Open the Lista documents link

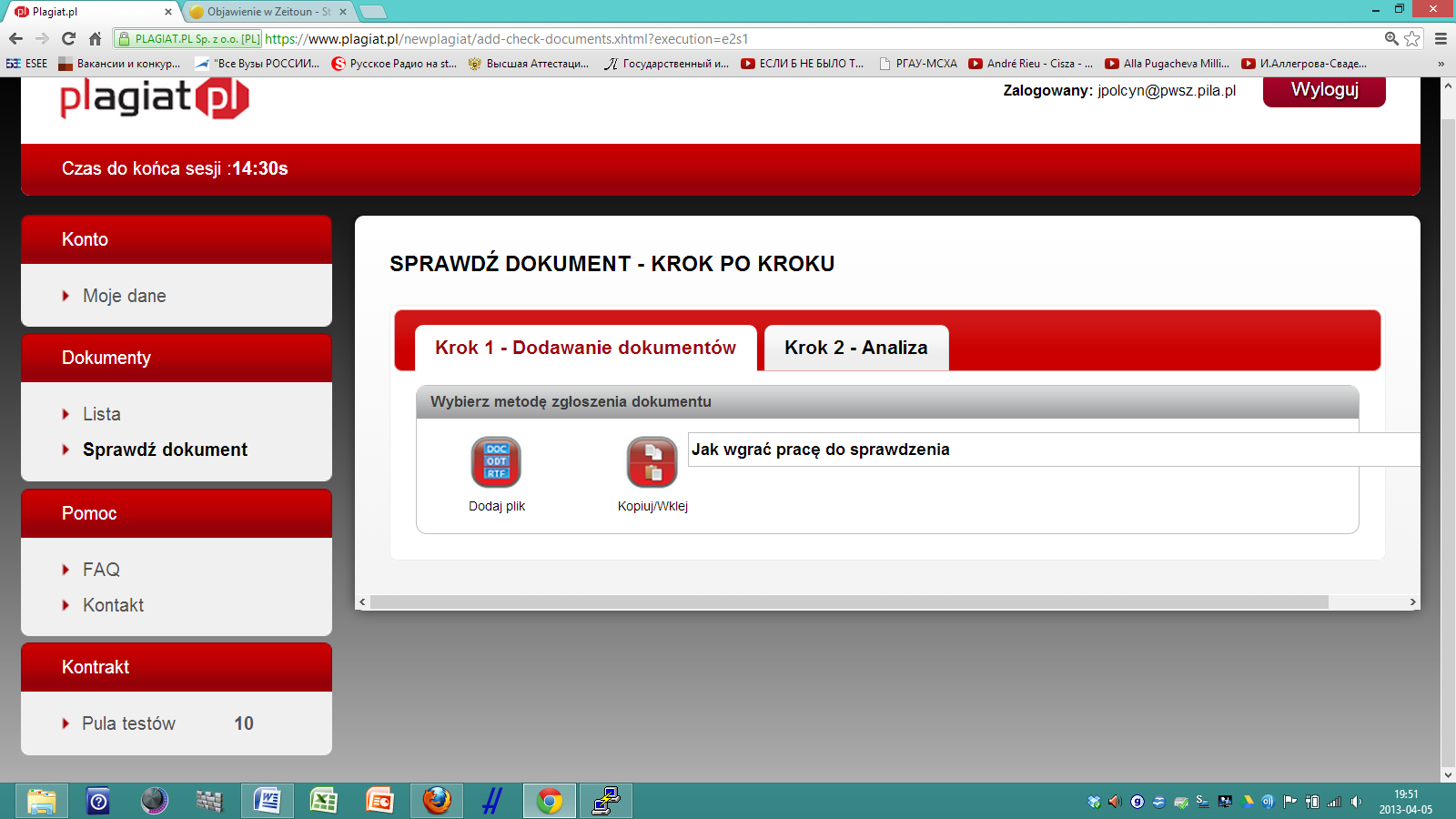101,414
